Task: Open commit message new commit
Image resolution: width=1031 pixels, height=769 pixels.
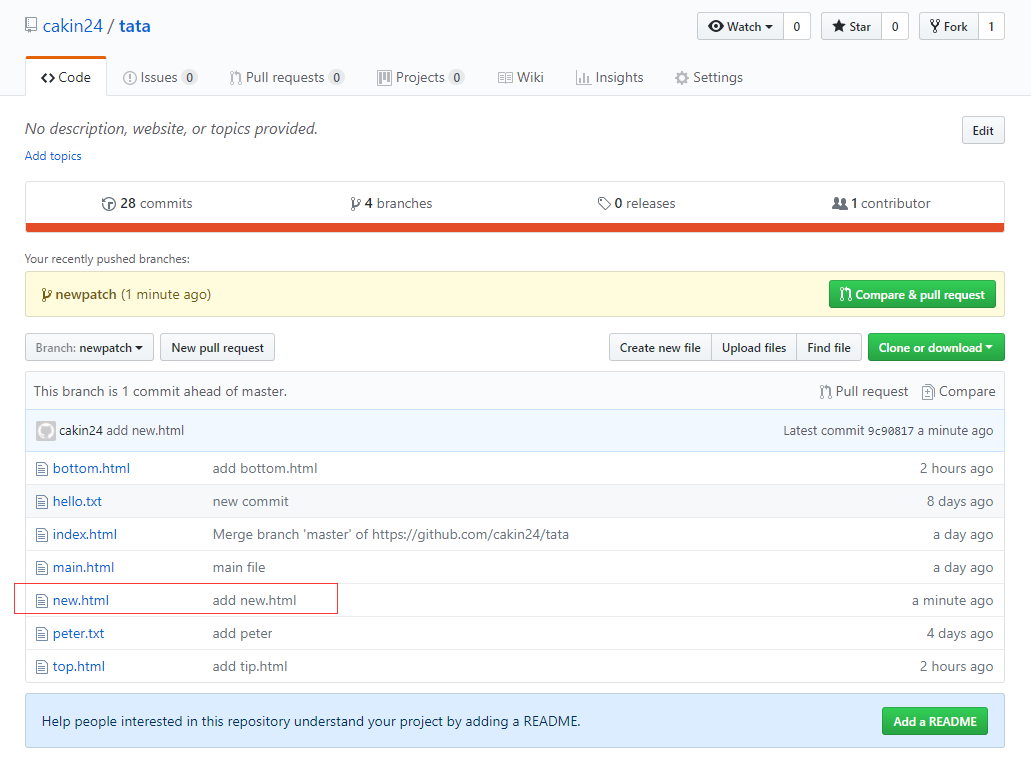Action: (x=251, y=501)
